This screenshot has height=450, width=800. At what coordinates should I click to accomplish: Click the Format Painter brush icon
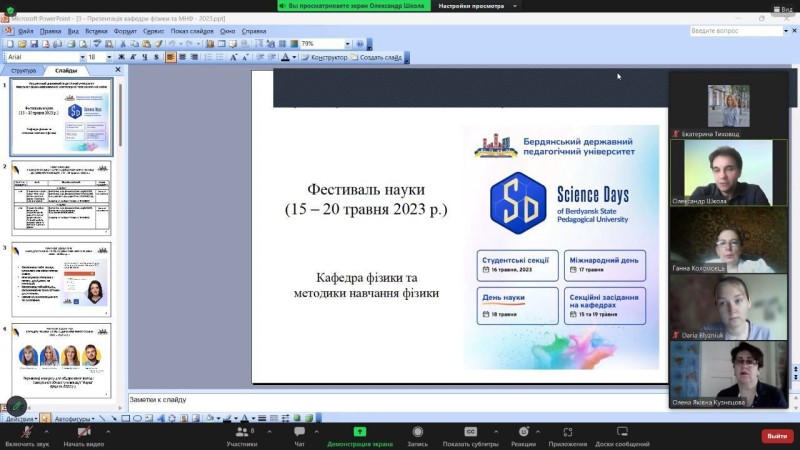[x=158, y=44]
